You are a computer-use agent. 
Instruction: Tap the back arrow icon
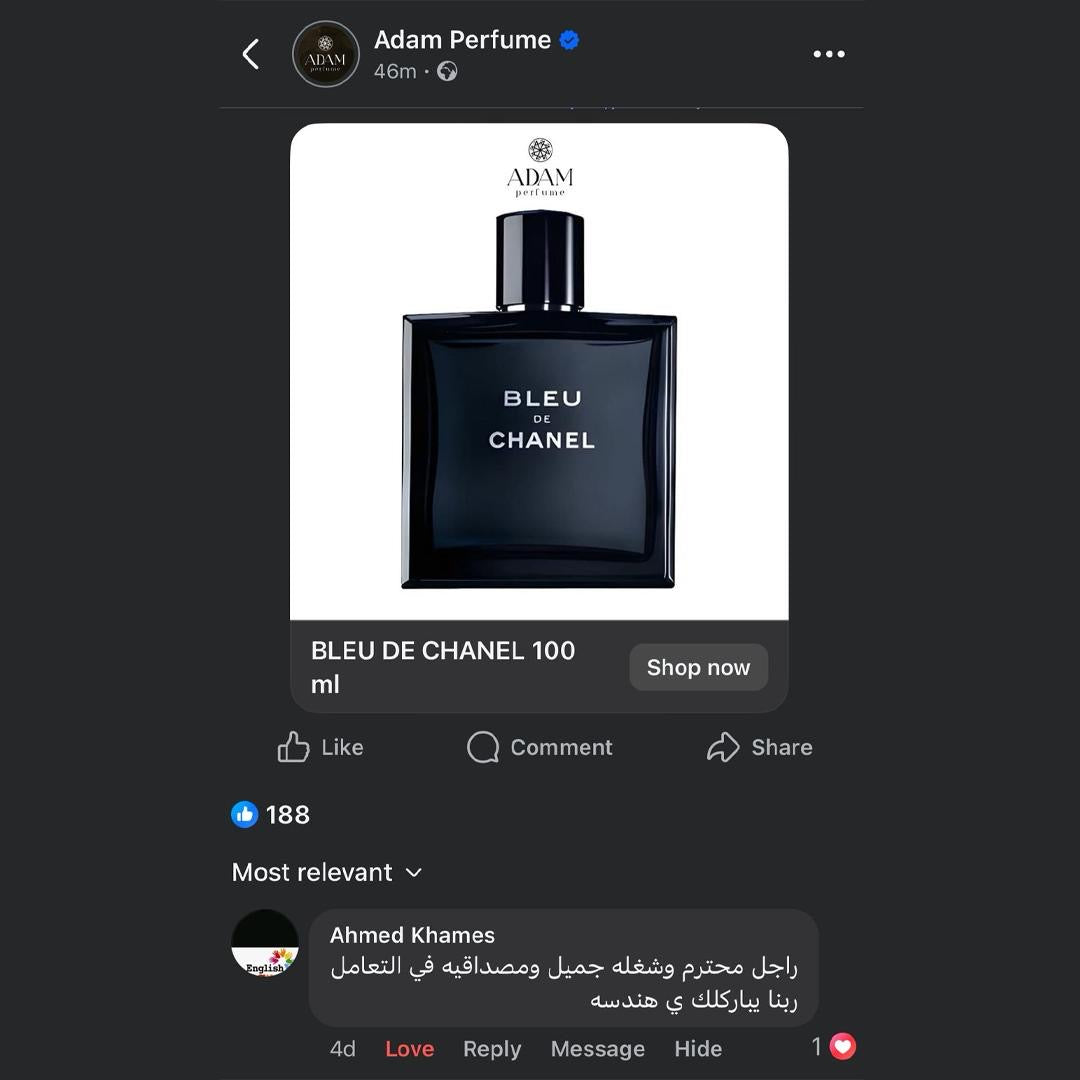tap(251, 54)
